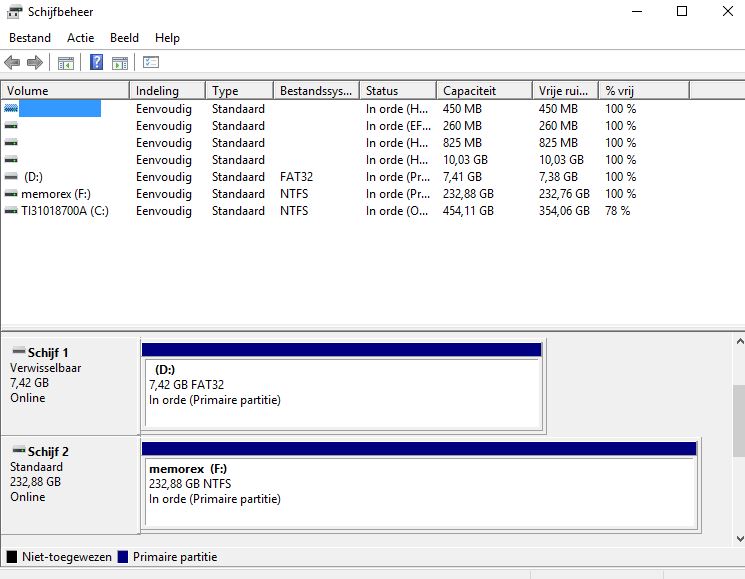This screenshot has width=745, height=579.
Task: Sort by the Bestandssys... column header
Action: (x=316, y=90)
